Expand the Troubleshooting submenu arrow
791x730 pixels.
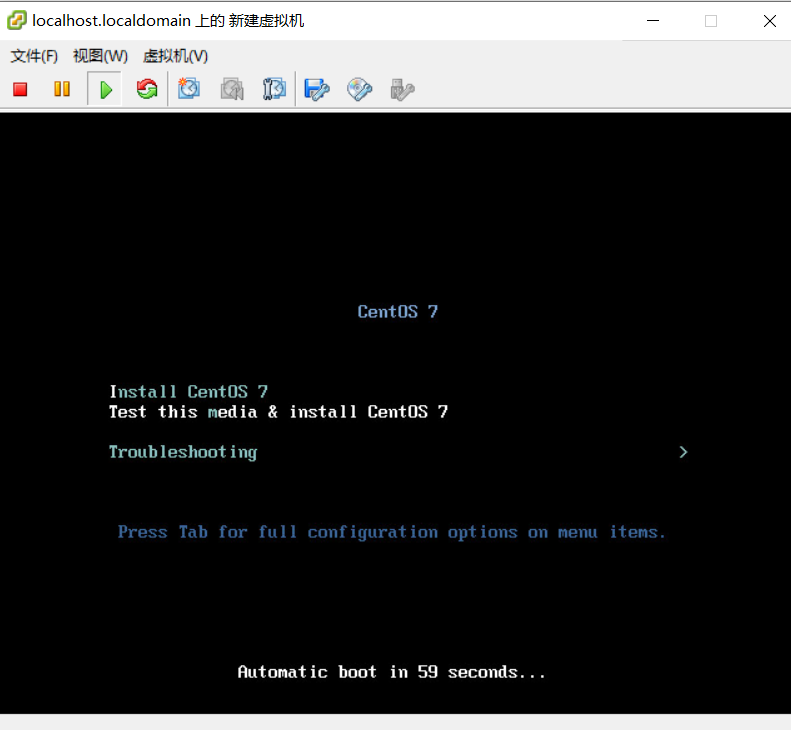tap(684, 452)
